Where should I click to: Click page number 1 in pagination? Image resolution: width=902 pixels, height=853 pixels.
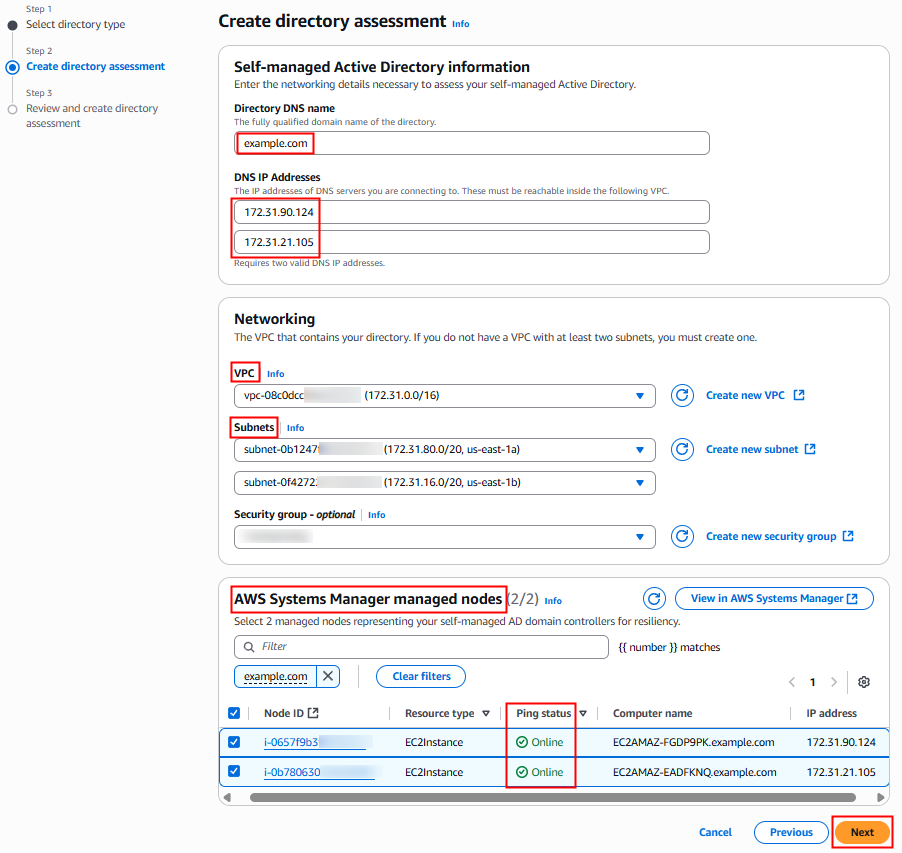812,682
